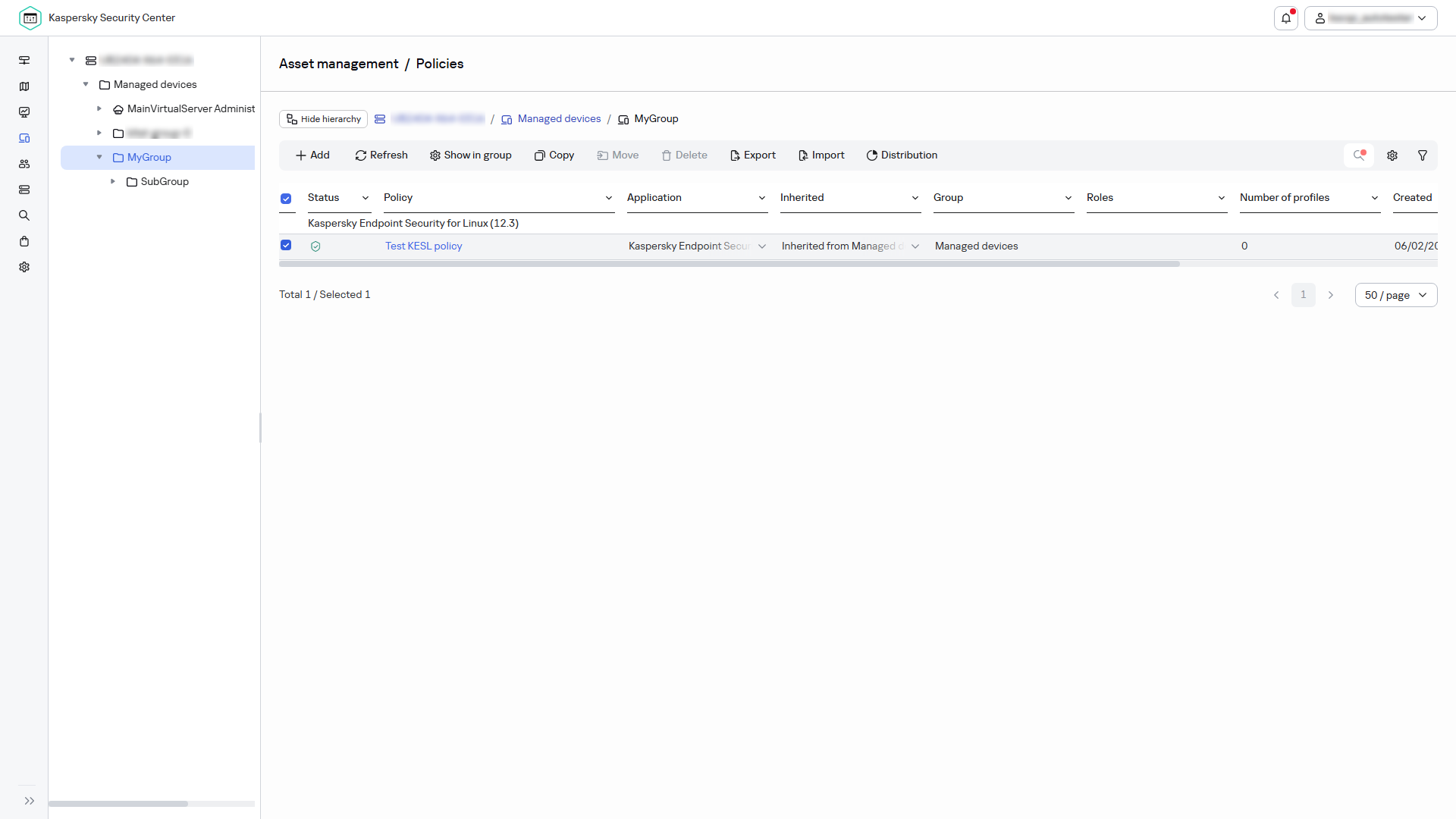This screenshot has height=819, width=1456.
Task: Open the user account dropdown
Action: click(x=1370, y=18)
